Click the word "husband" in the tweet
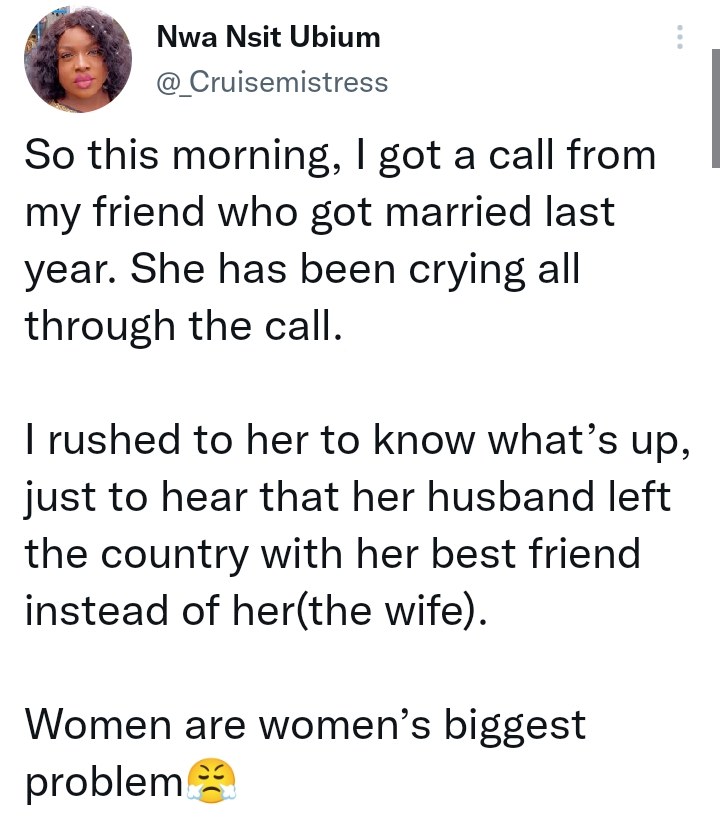 point(511,496)
